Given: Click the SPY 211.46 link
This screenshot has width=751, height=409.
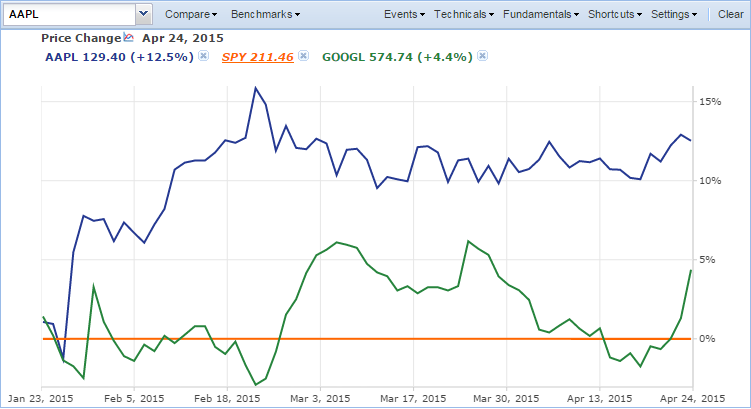Looking at the screenshot, I should point(258,57).
